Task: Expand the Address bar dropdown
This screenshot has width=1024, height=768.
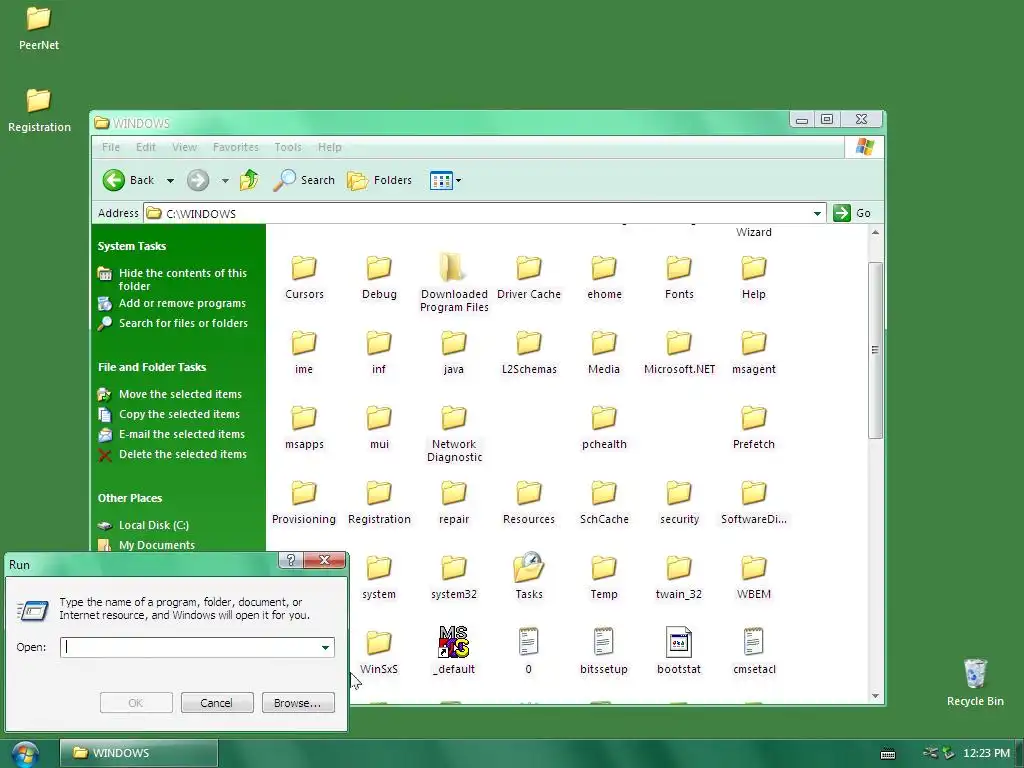Action: (817, 214)
